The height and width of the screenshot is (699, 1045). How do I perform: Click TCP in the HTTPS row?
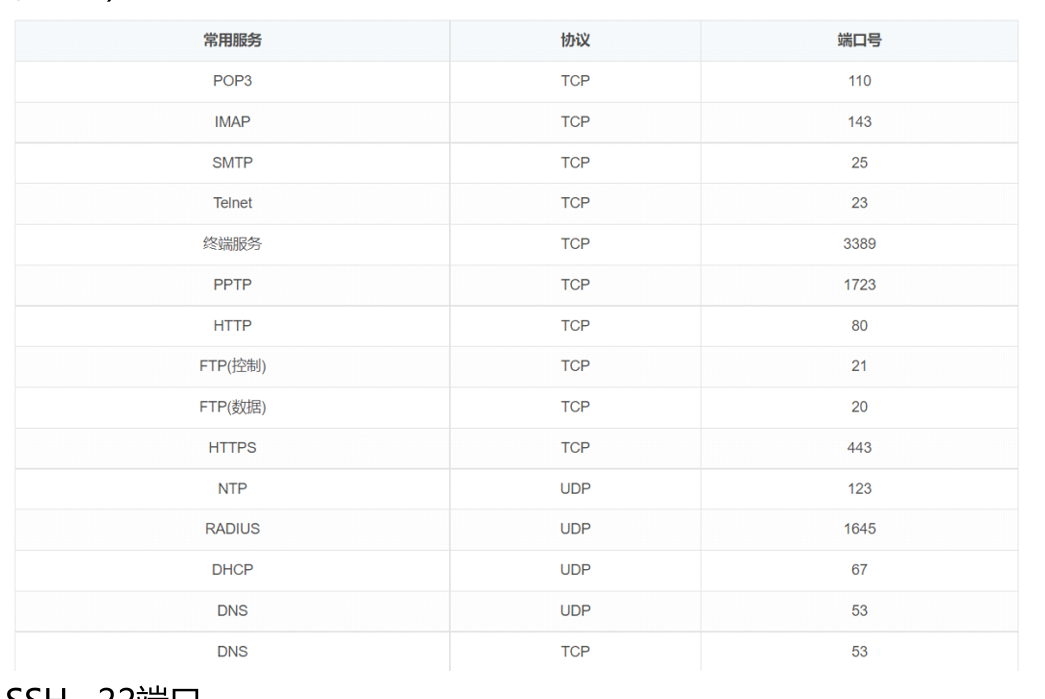575,448
